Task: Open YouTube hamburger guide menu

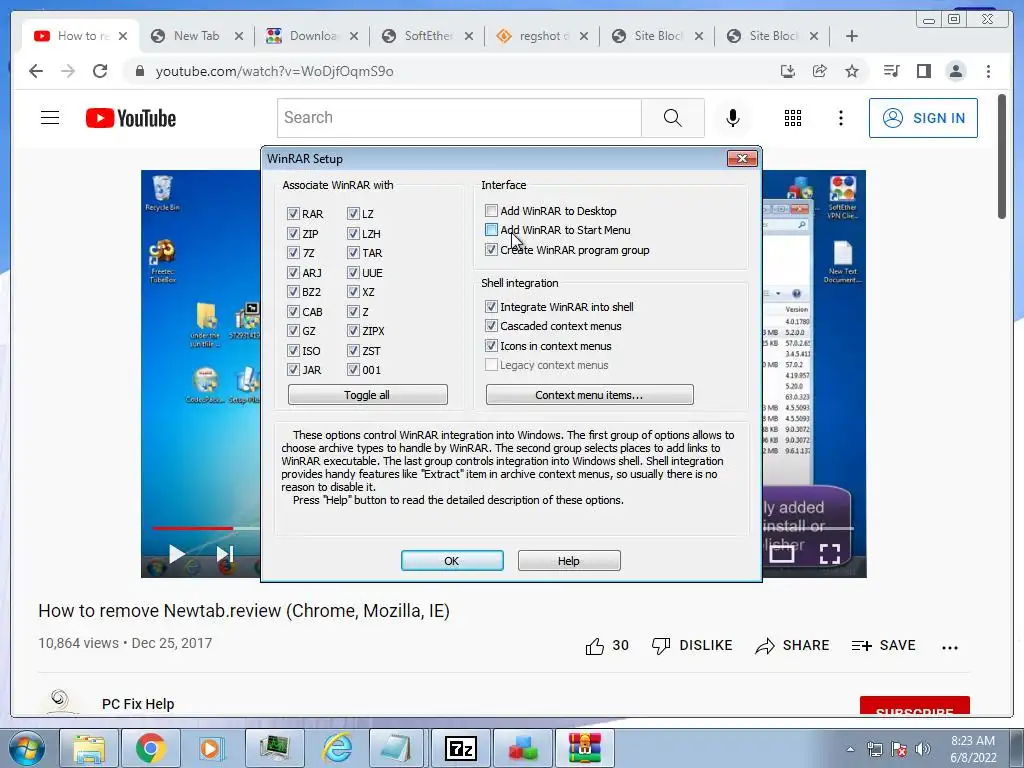Action: [x=50, y=118]
